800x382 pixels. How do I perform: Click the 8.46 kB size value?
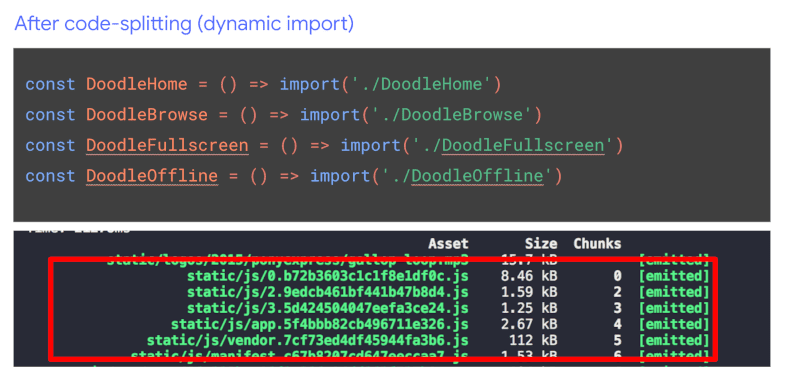(x=529, y=276)
